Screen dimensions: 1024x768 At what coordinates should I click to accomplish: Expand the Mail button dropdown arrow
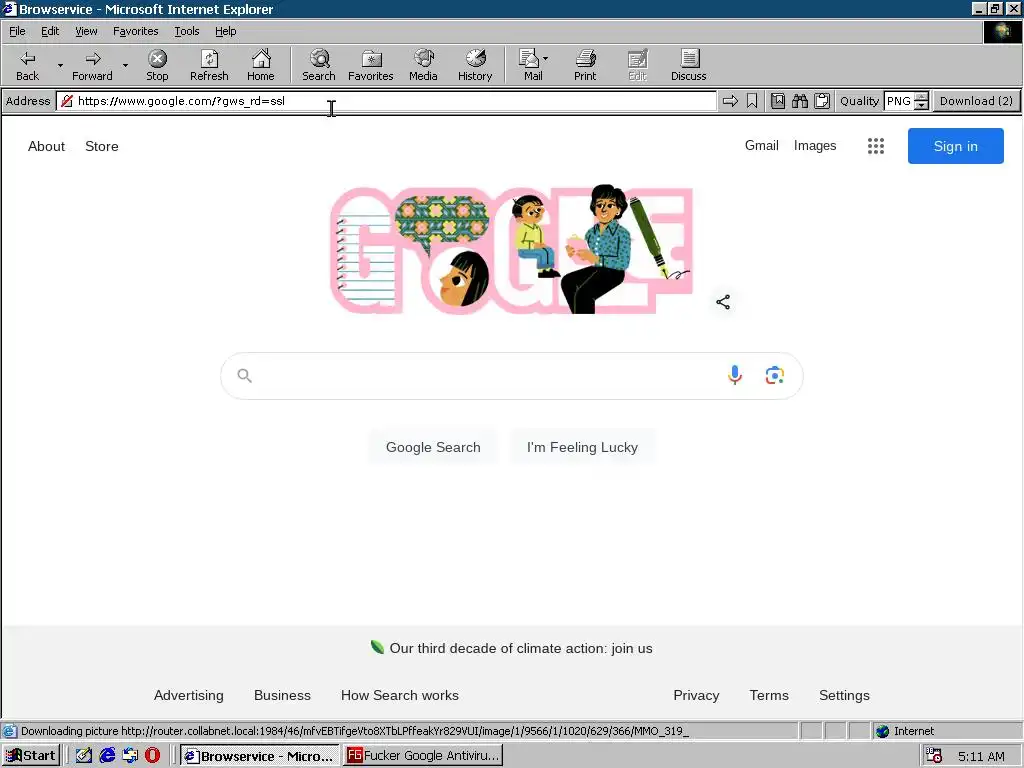coord(546,59)
